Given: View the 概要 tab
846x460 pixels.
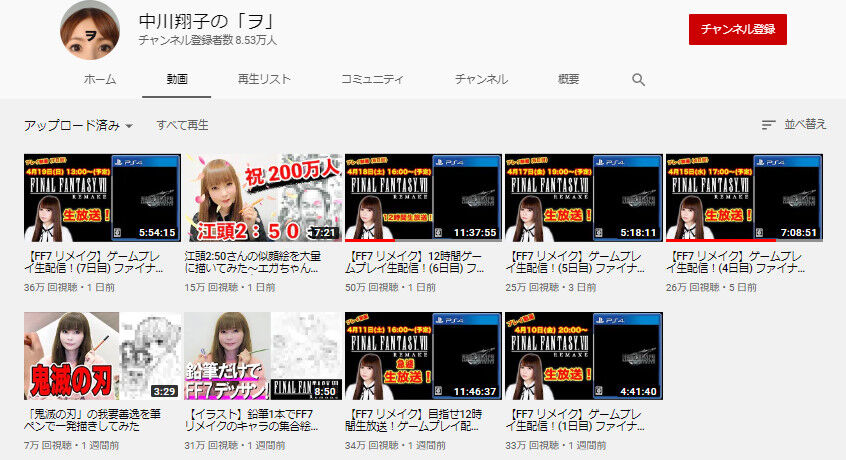Looking at the screenshot, I should (568, 79).
